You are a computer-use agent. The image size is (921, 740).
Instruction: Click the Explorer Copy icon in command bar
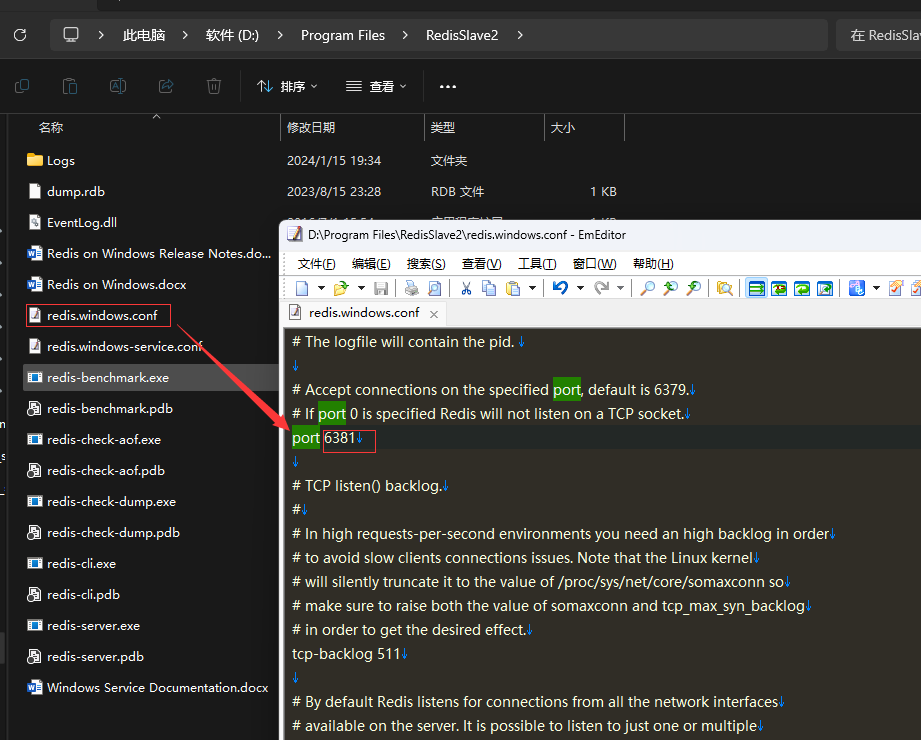[x=22, y=86]
